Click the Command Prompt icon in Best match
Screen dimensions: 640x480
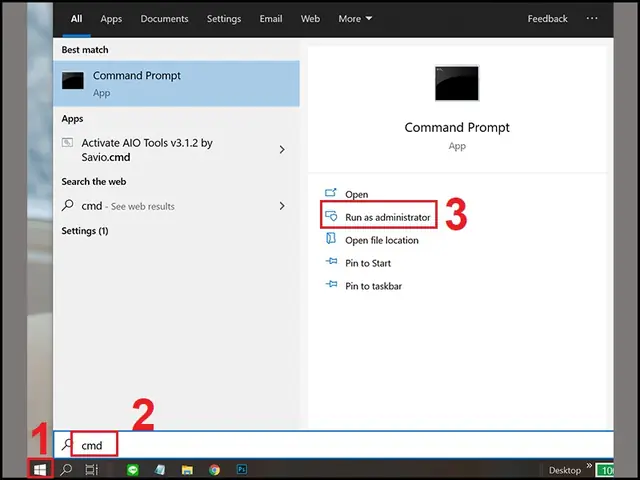pyautogui.click(x=73, y=80)
